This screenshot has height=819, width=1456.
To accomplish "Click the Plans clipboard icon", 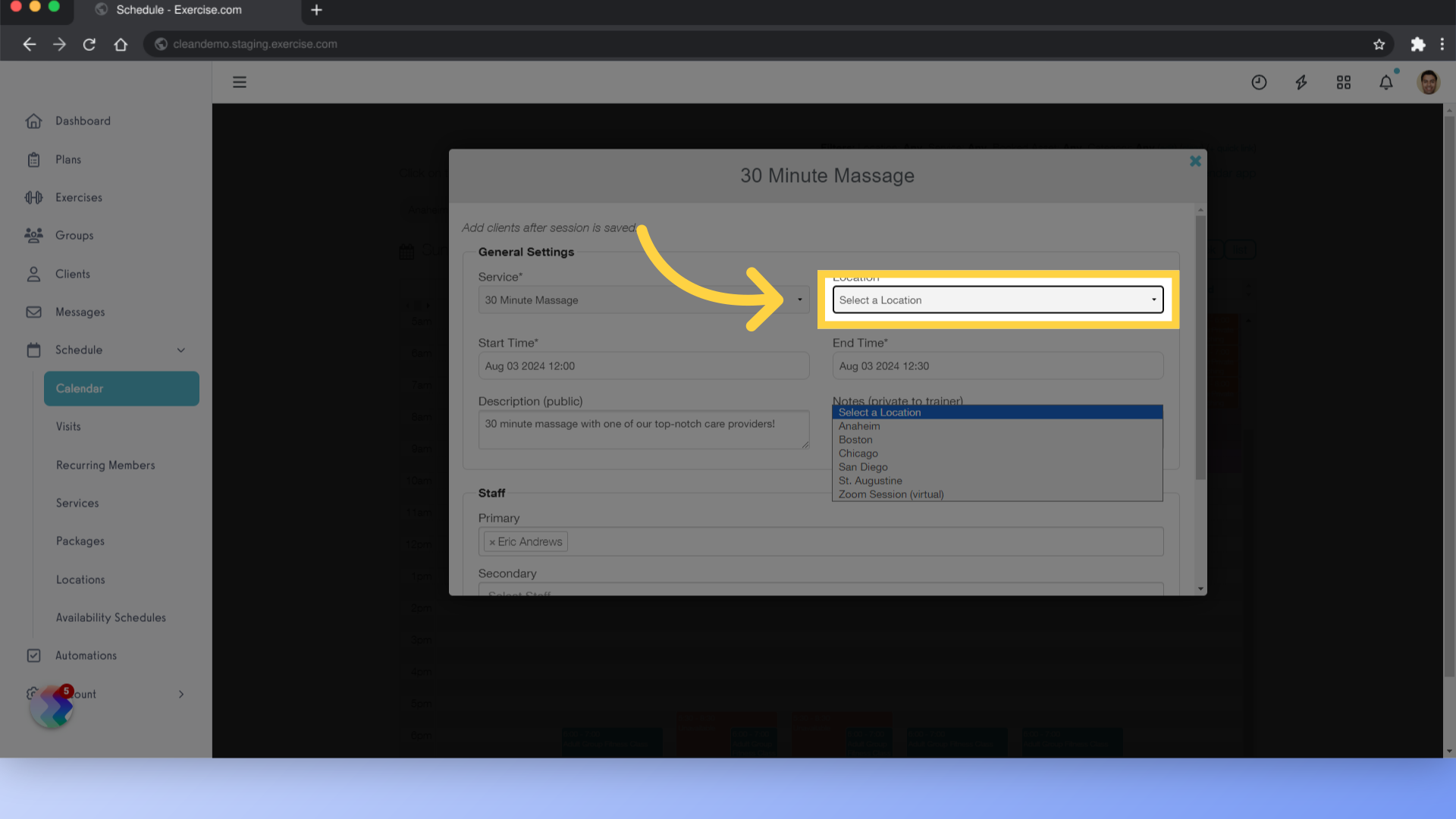I will pyautogui.click(x=33, y=159).
